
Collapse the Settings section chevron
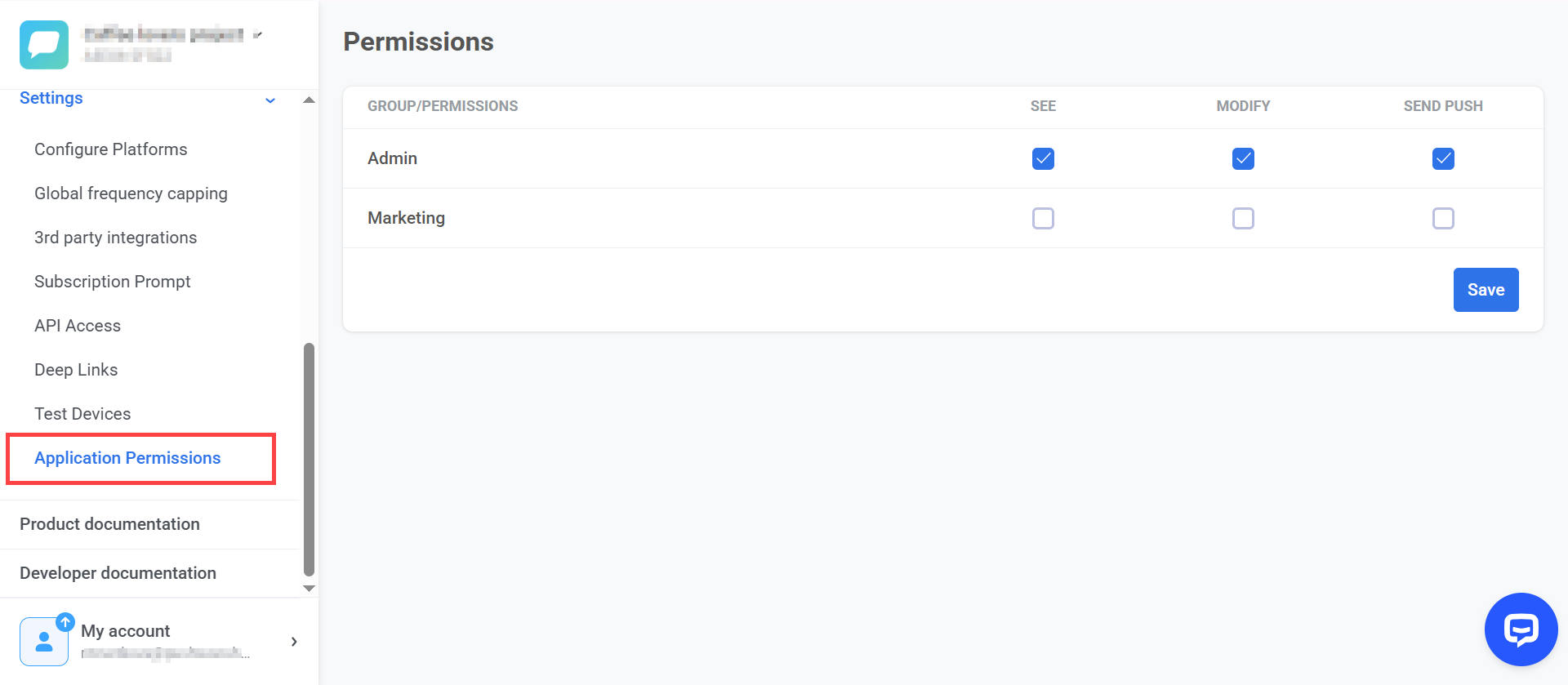(x=269, y=100)
